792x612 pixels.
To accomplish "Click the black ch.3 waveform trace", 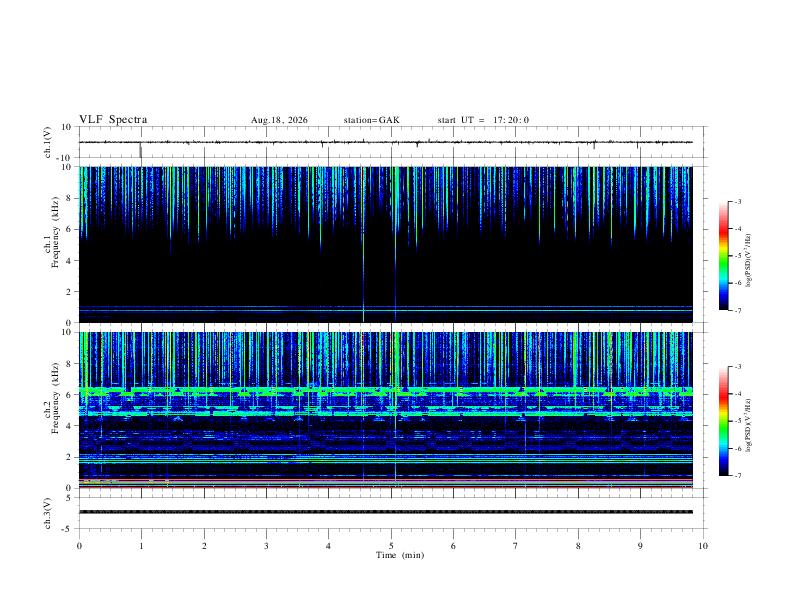I will click(385, 512).
